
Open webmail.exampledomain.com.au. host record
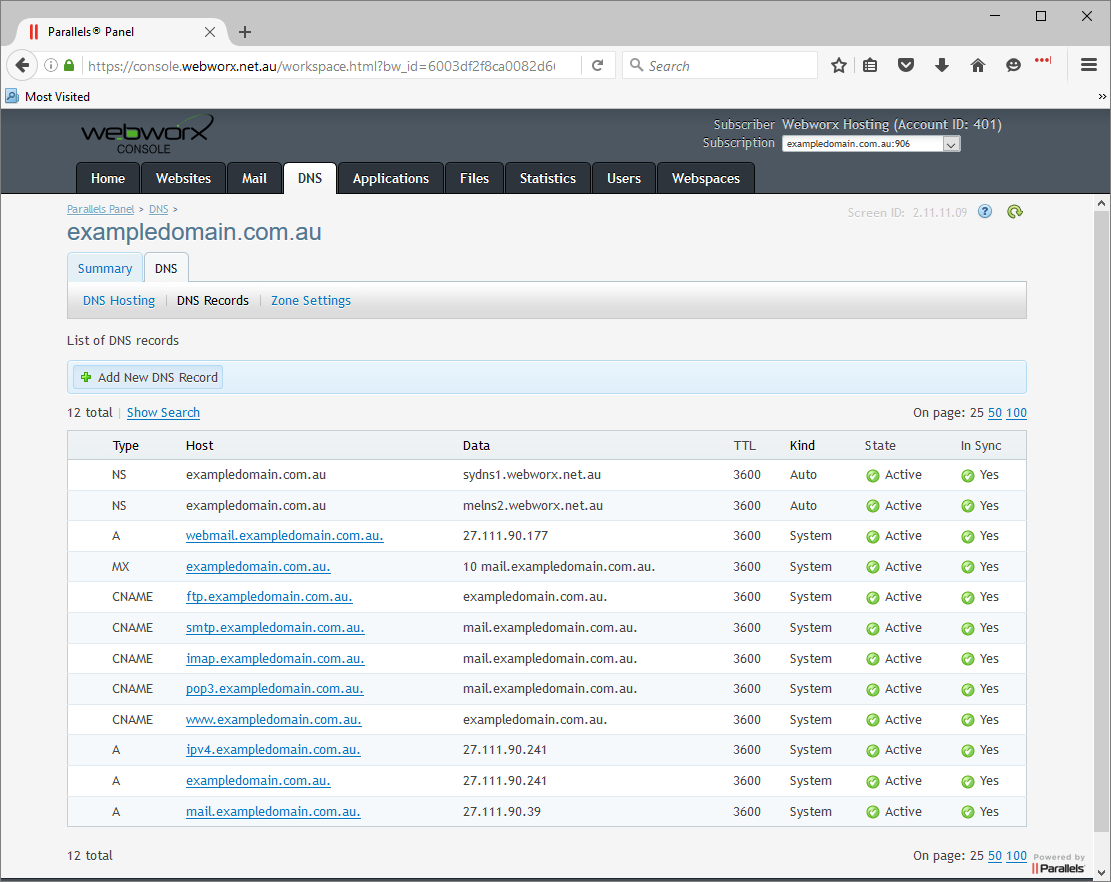(x=284, y=536)
